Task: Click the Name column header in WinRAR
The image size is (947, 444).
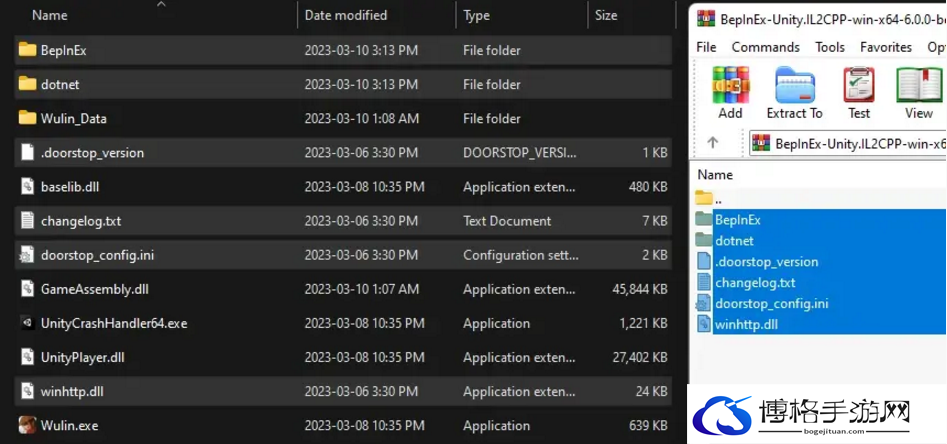Action: point(715,175)
